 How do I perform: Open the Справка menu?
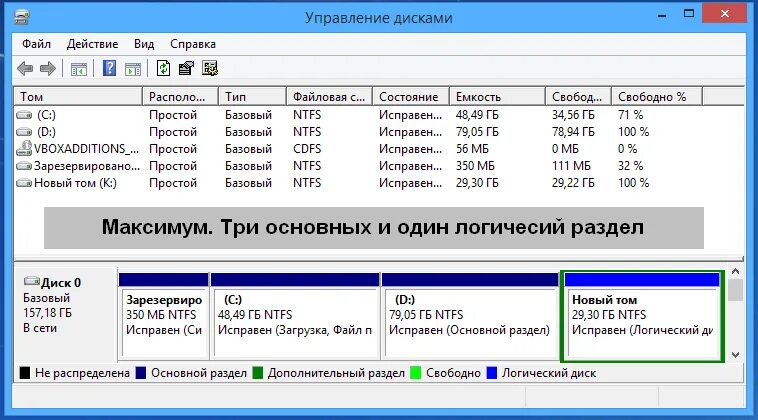(x=193, y=44)
